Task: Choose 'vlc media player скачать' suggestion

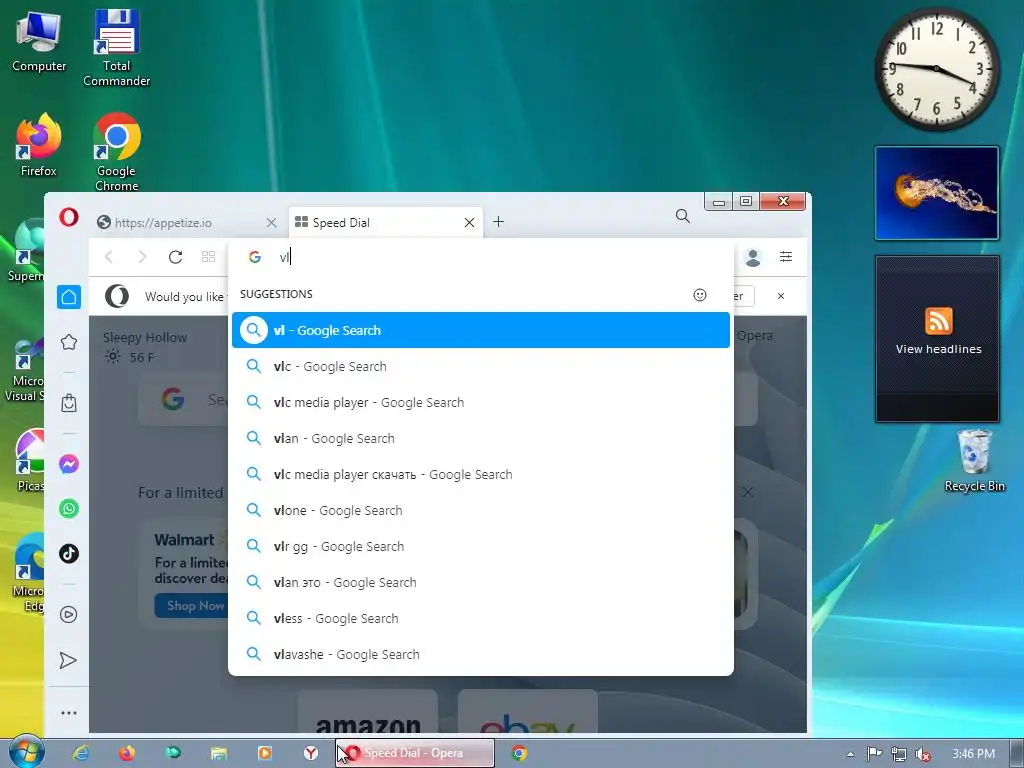Action: click(x=481, y=474)
